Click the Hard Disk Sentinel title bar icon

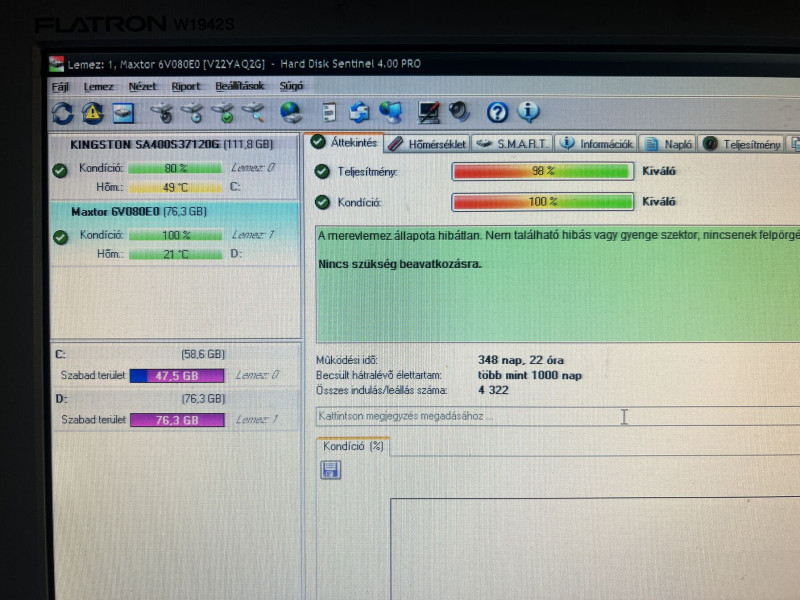tap(56, 64)
